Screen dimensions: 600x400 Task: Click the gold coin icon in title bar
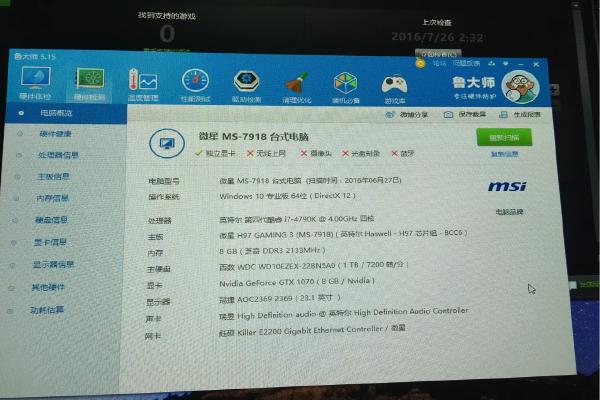tap(421, 63)
